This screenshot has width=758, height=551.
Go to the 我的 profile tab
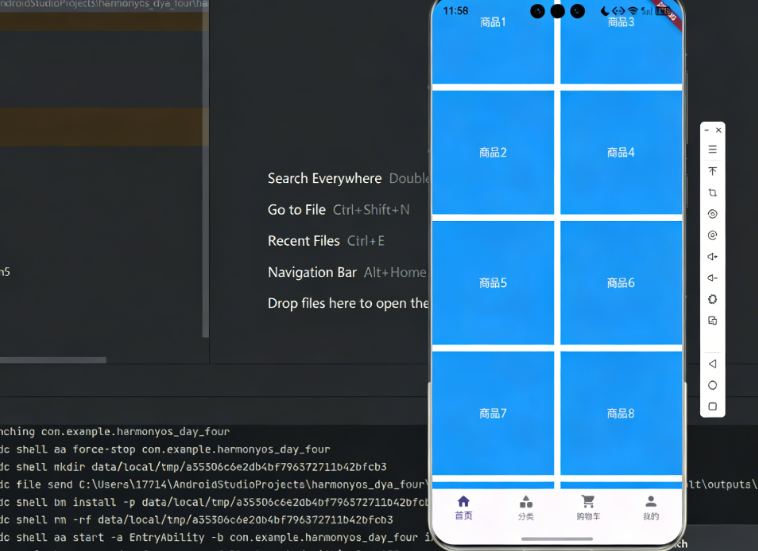pyautogui.click(x=651, y=508)
